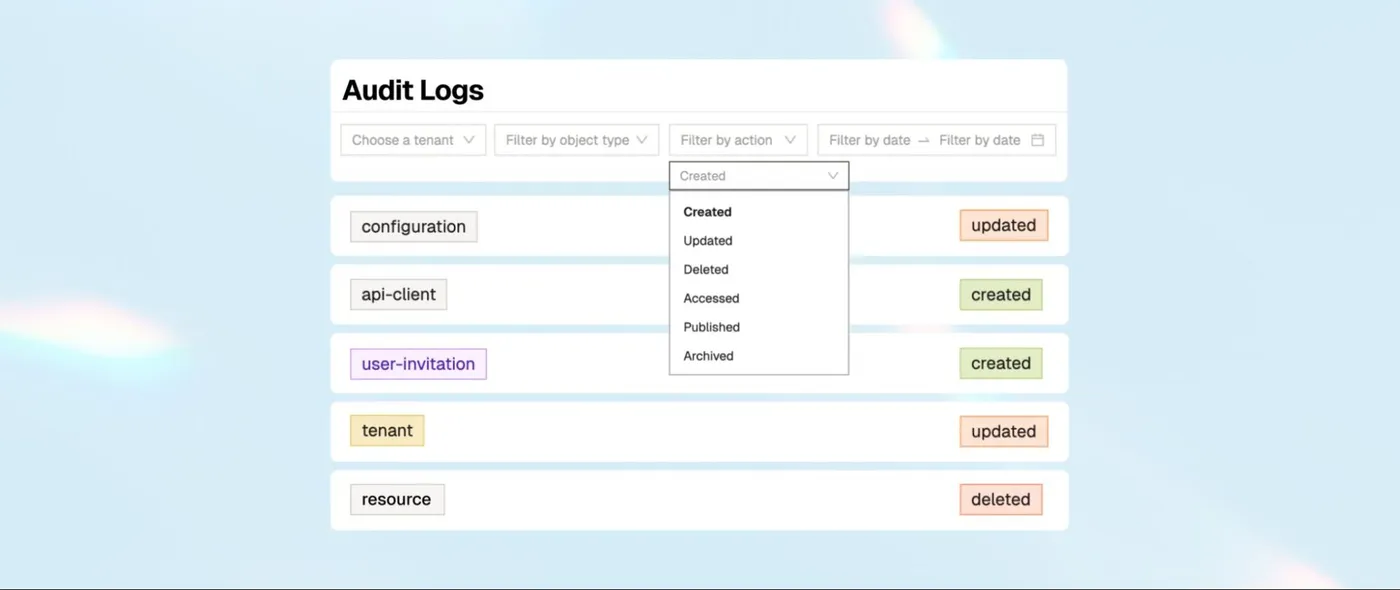Click the api-client object tag
The height and width of the screenshot is (590, 1400).
[x=398, y=295]
